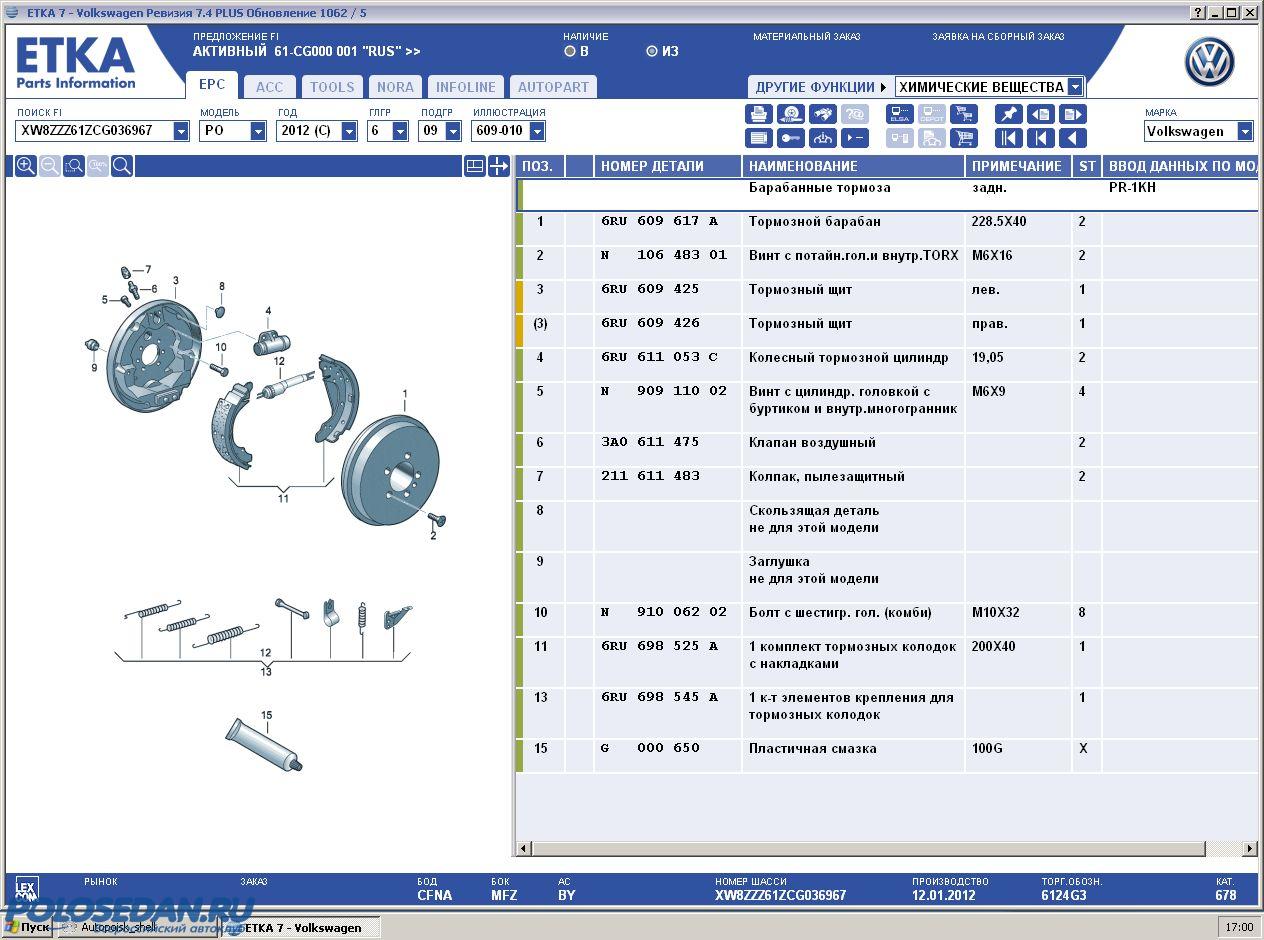
Task: Click the single shopping cart icon
Action: coord(963,138)
